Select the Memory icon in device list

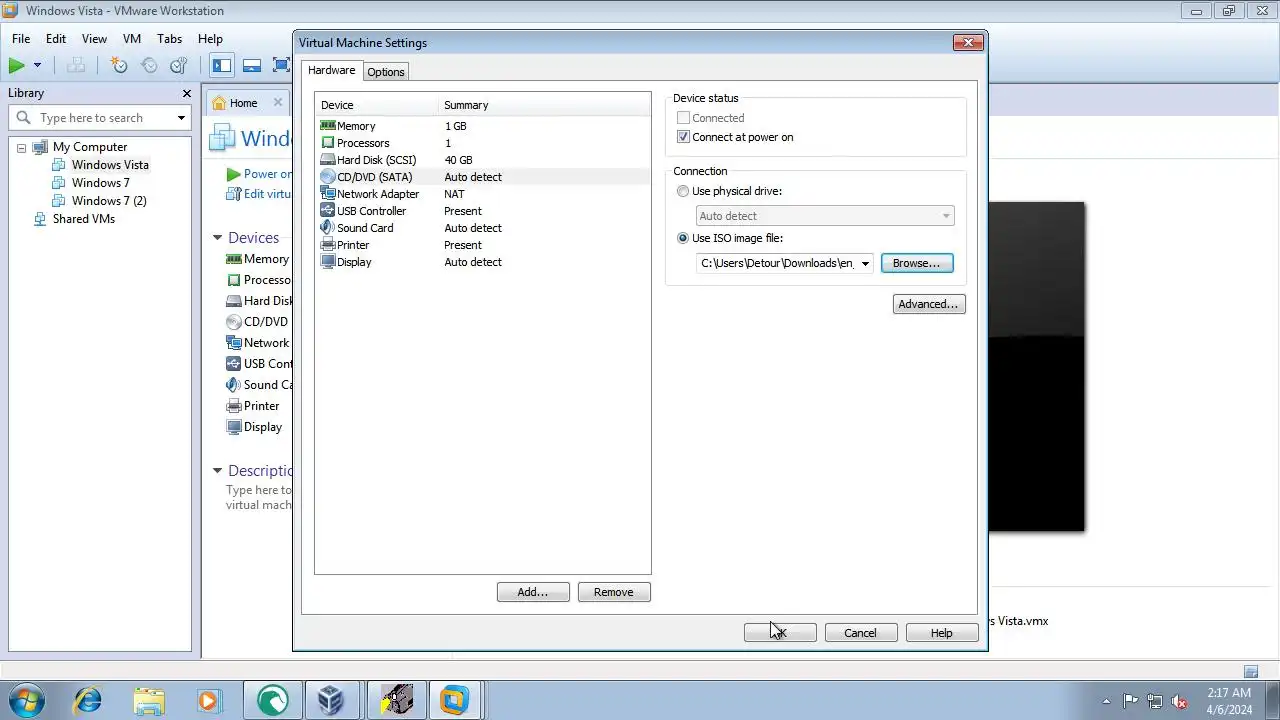pos(328,126)
